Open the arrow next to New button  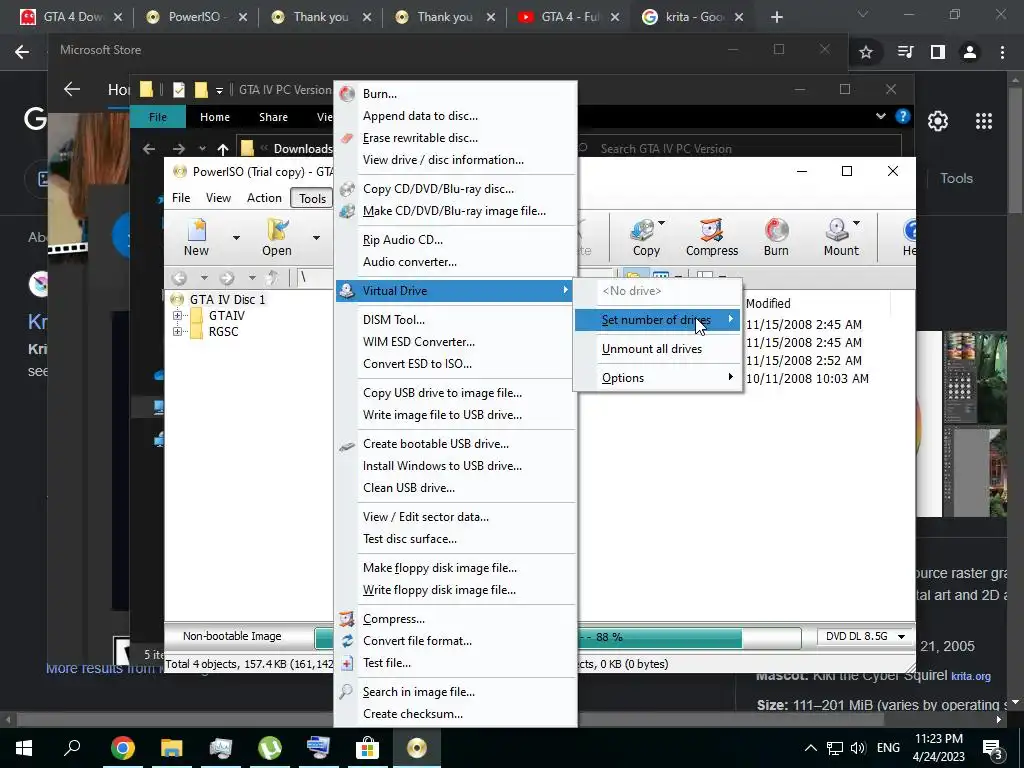[x=236, y=238]
